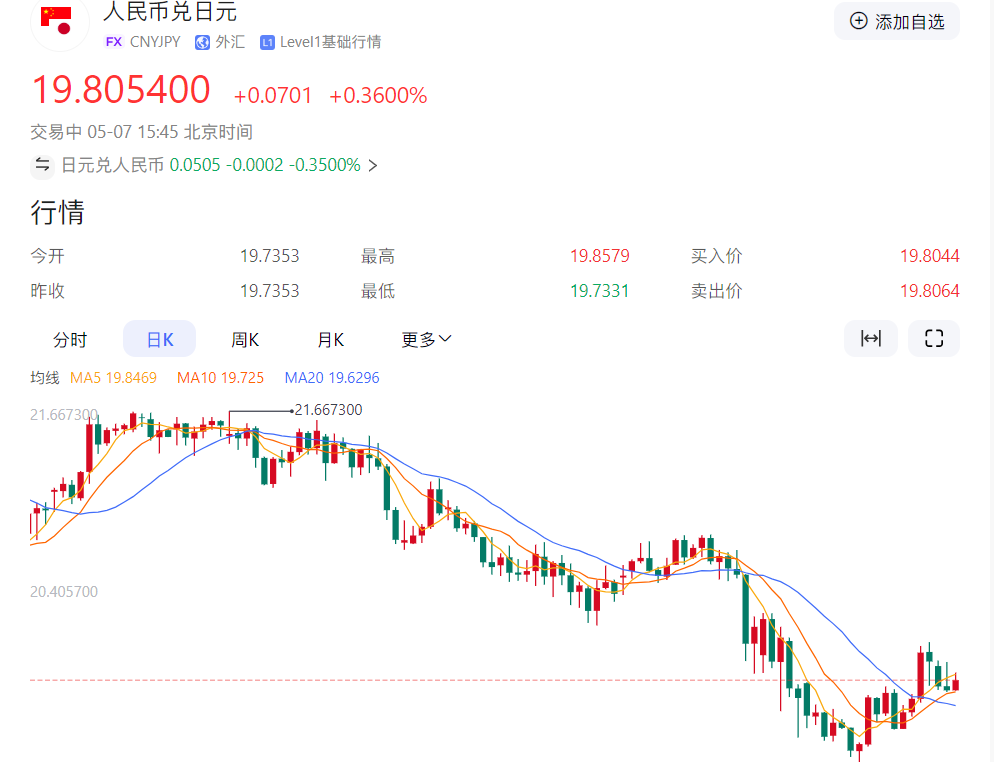Image resolution: width=994 pixels, height=762 pixels.
Task: Click the 均线 label above the chart
Action: point(45,378)
